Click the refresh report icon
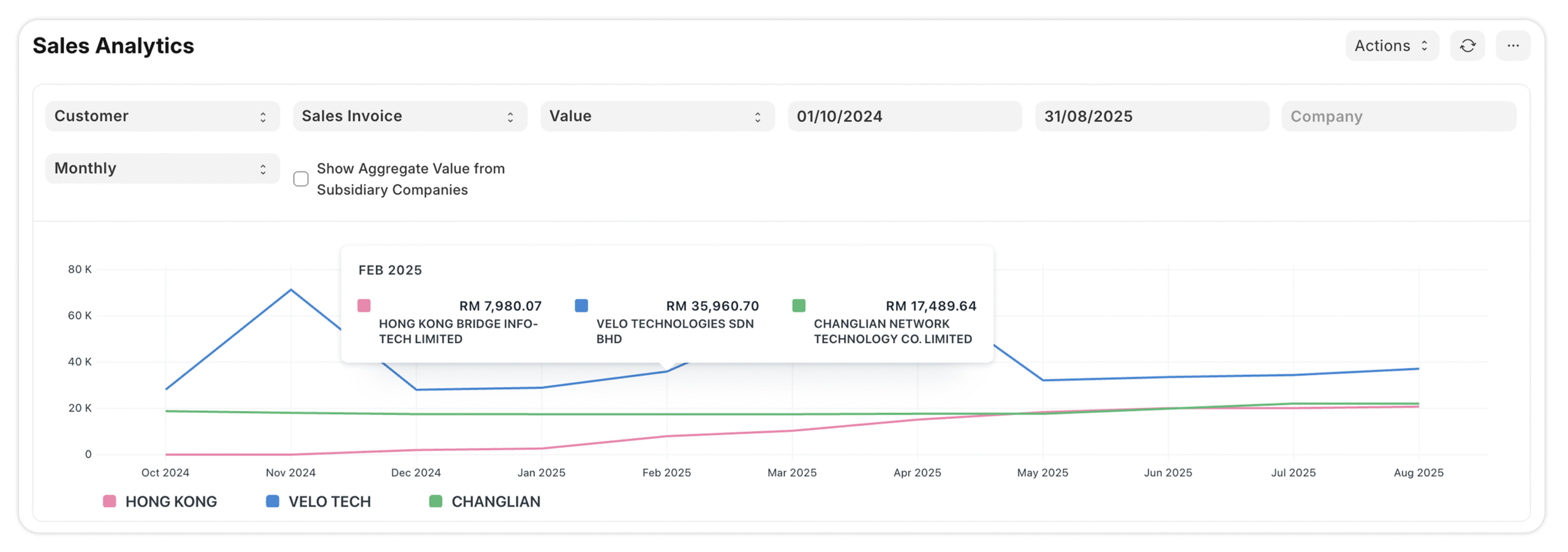 [x=1467, y=46]
